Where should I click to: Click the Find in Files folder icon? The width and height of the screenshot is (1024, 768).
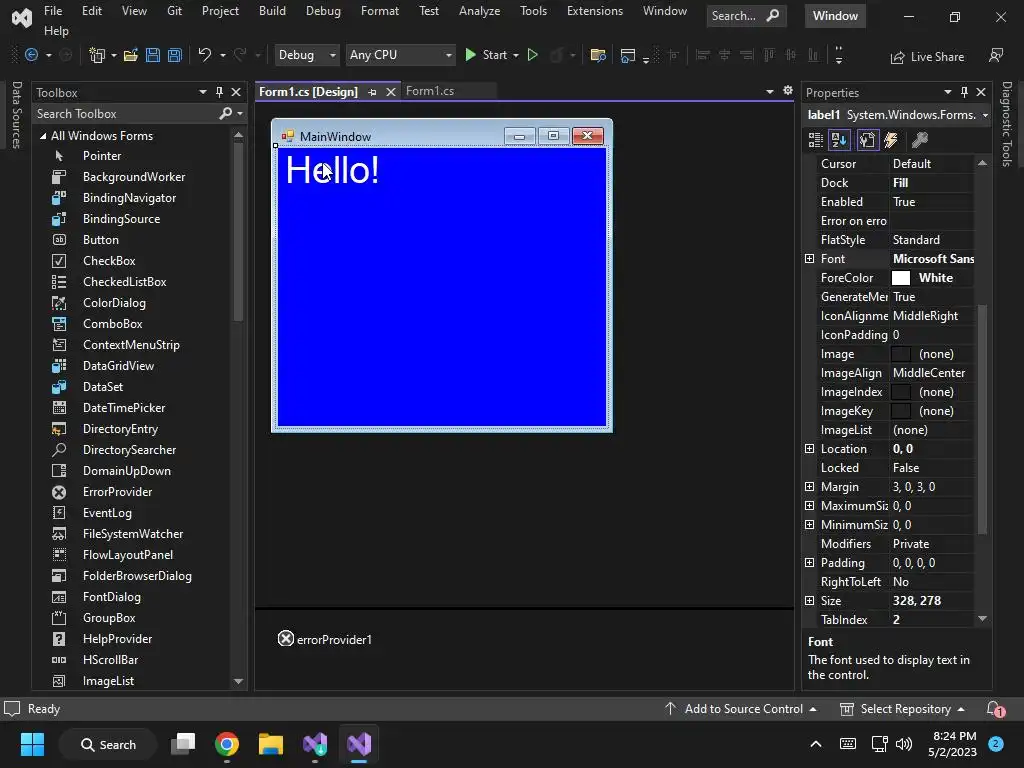[598, 56]
